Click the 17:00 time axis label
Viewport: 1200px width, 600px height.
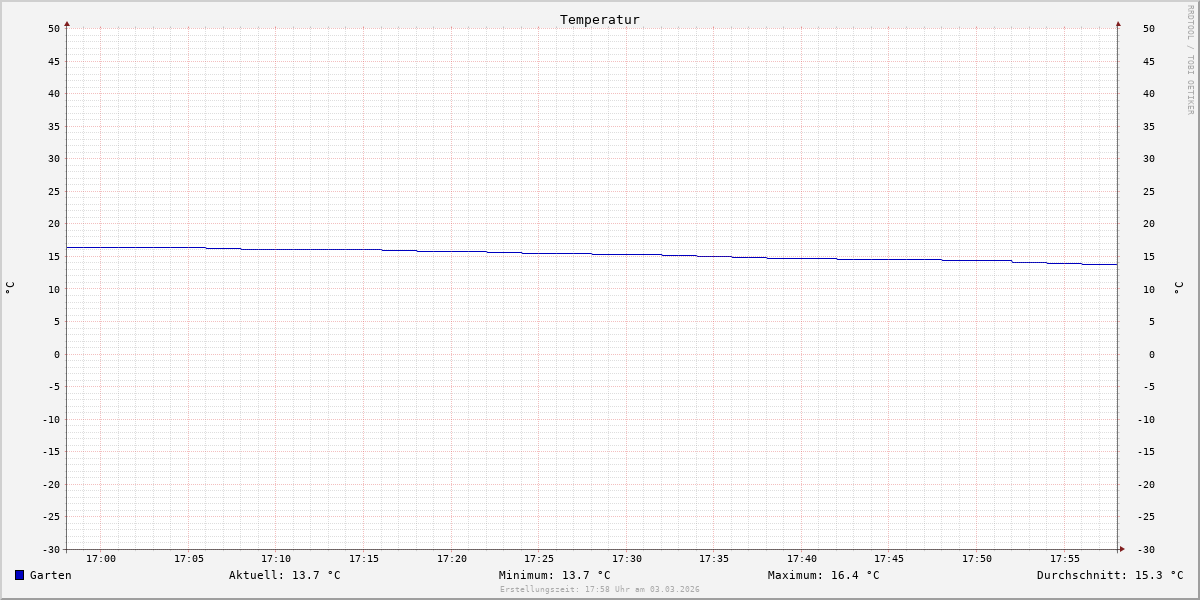click(x=101, y=559)
